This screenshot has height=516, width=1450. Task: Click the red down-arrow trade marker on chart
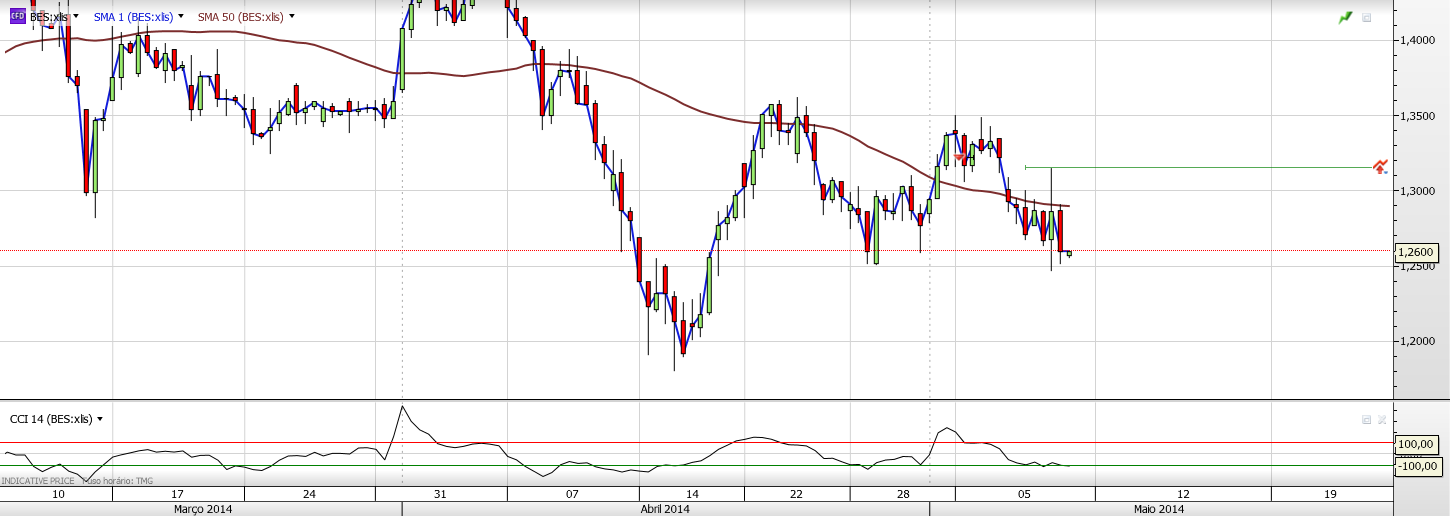(961, 158)
